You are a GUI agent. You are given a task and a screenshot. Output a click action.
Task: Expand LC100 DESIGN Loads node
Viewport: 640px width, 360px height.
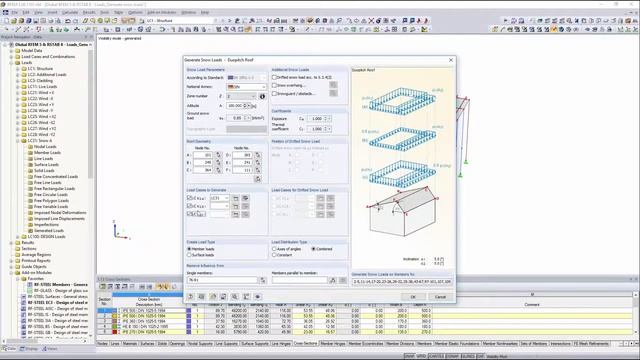tap(18, 237)
